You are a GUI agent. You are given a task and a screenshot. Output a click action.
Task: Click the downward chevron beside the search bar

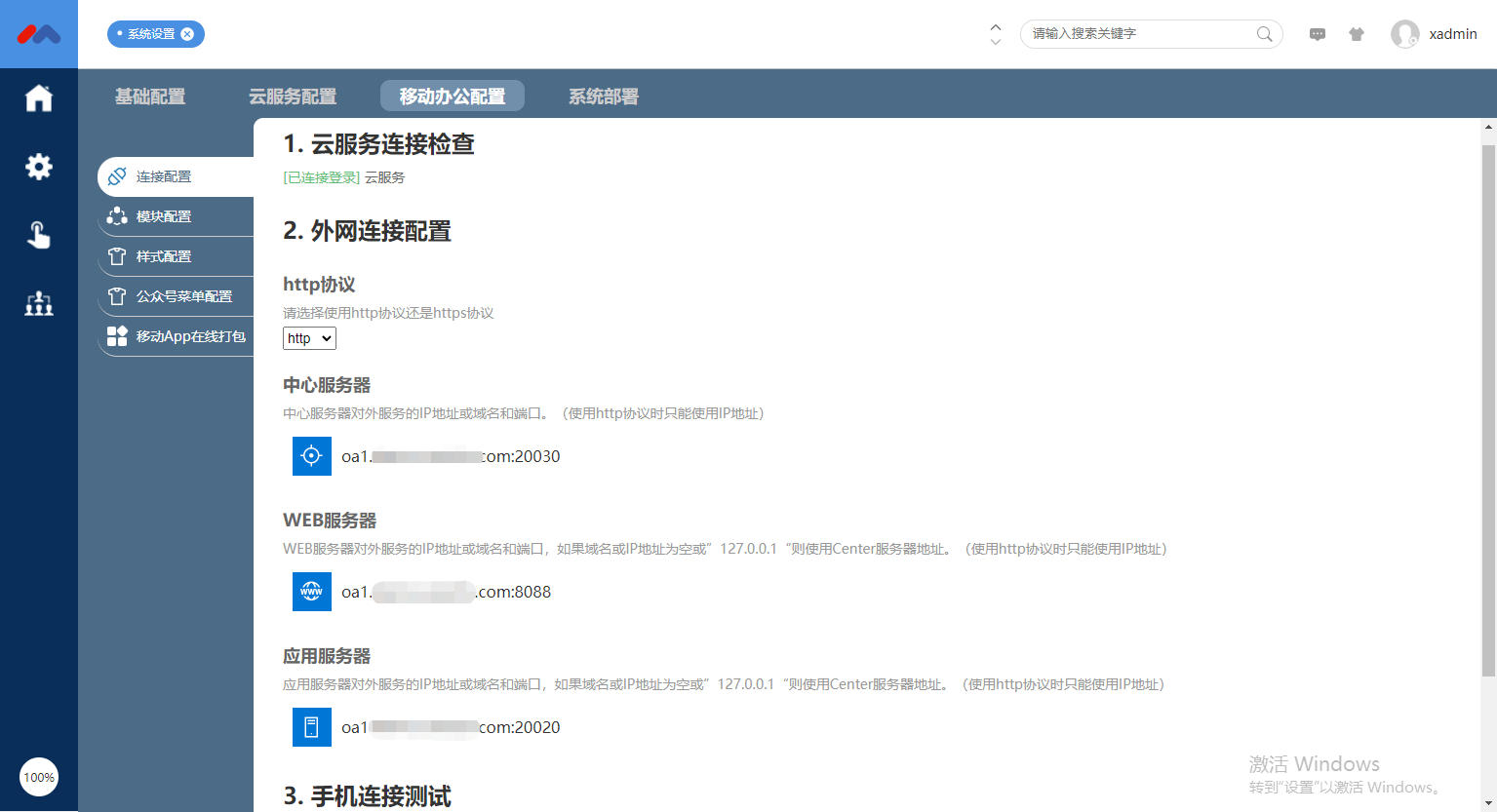tap(995, 40)
